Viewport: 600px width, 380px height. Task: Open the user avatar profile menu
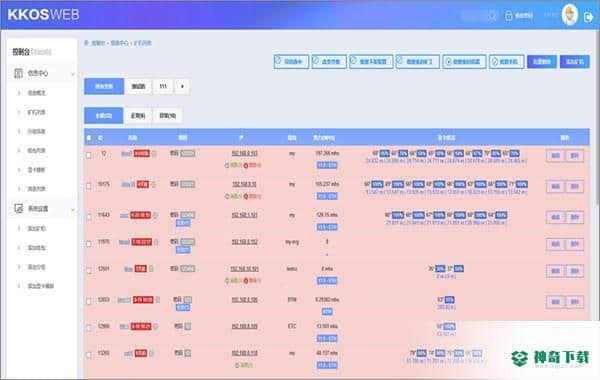(569, 15)
